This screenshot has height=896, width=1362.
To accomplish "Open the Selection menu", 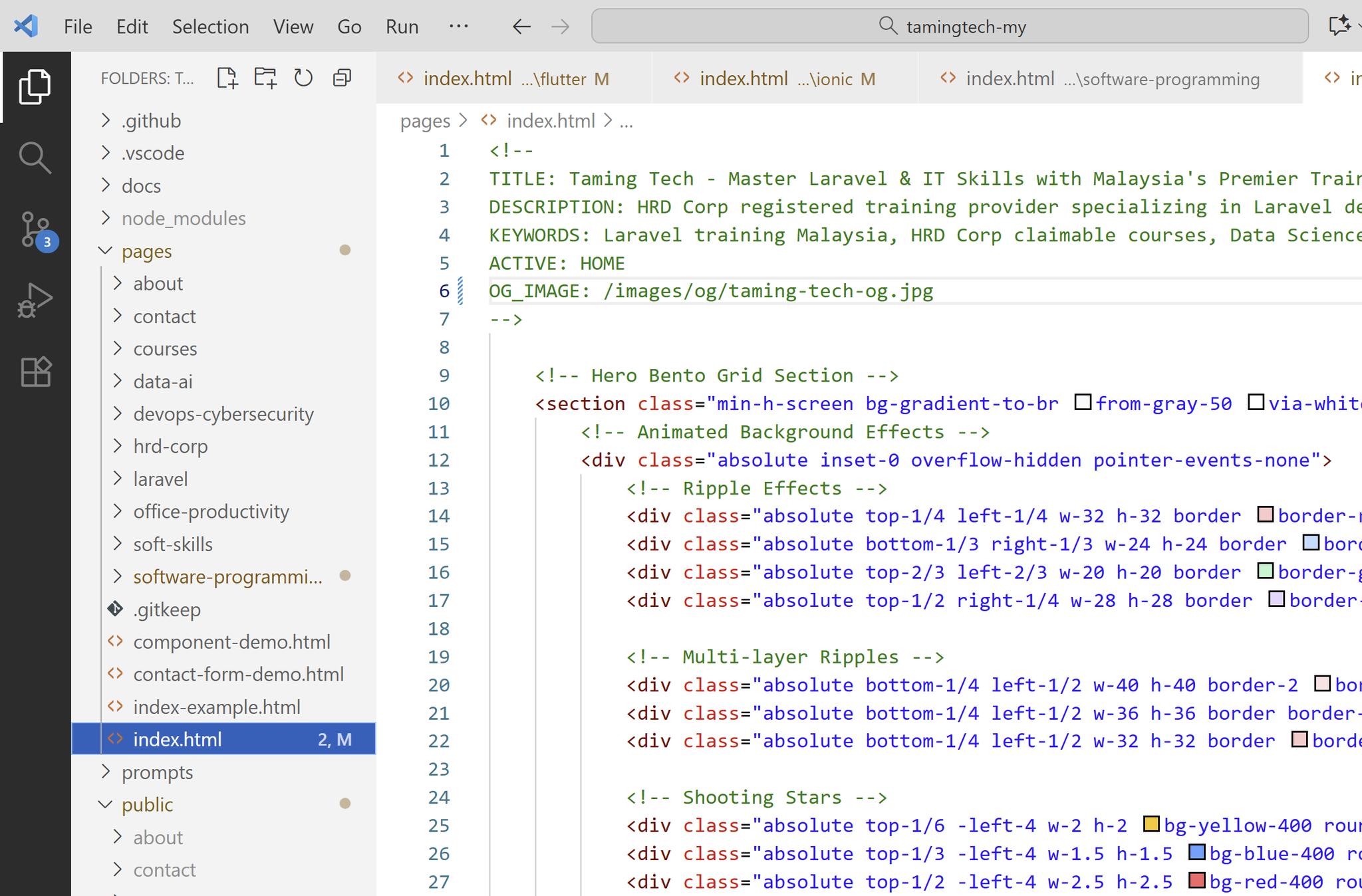I will click(211, 27).
